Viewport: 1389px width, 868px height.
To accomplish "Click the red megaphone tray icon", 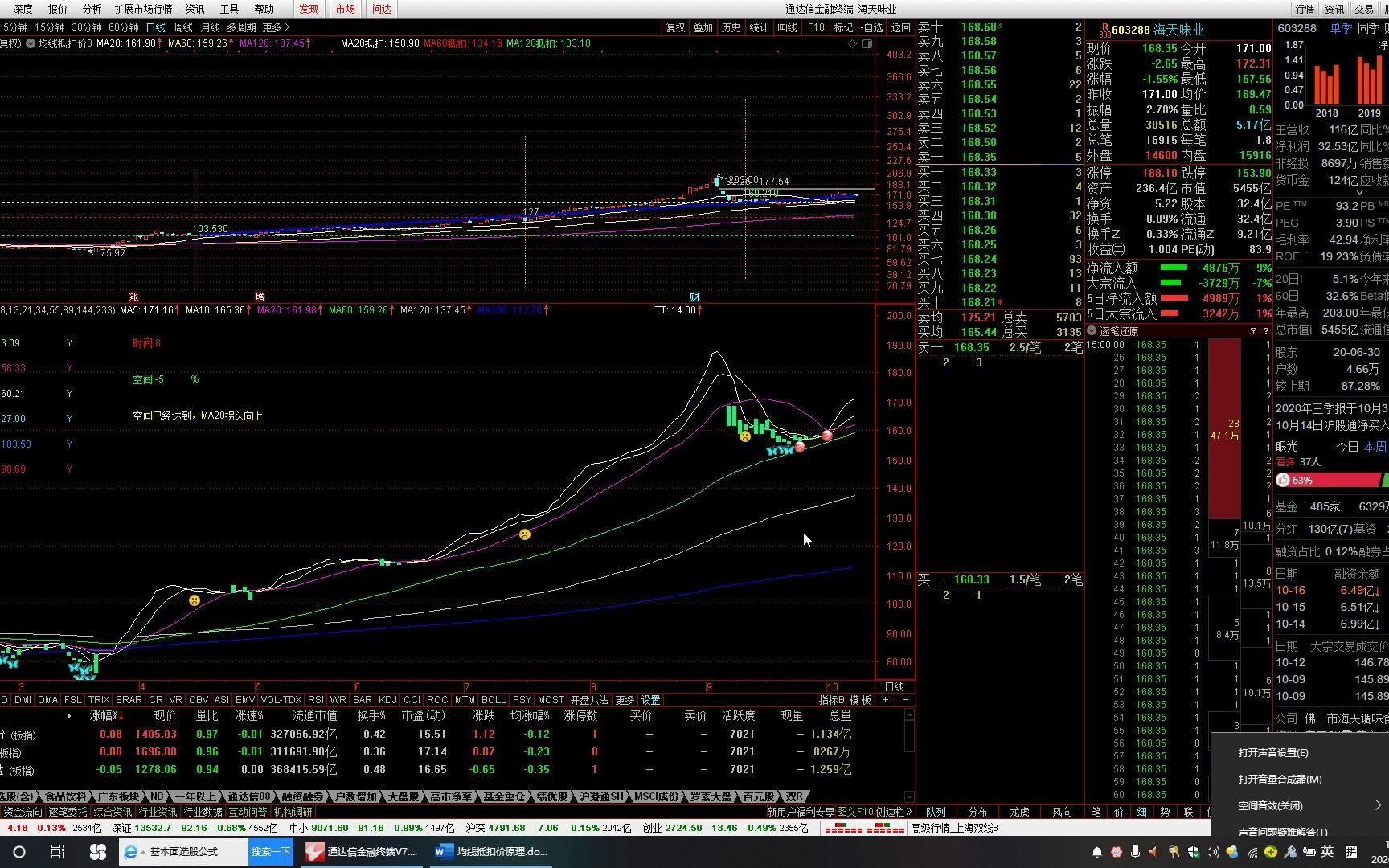I will coord(1154,852).
